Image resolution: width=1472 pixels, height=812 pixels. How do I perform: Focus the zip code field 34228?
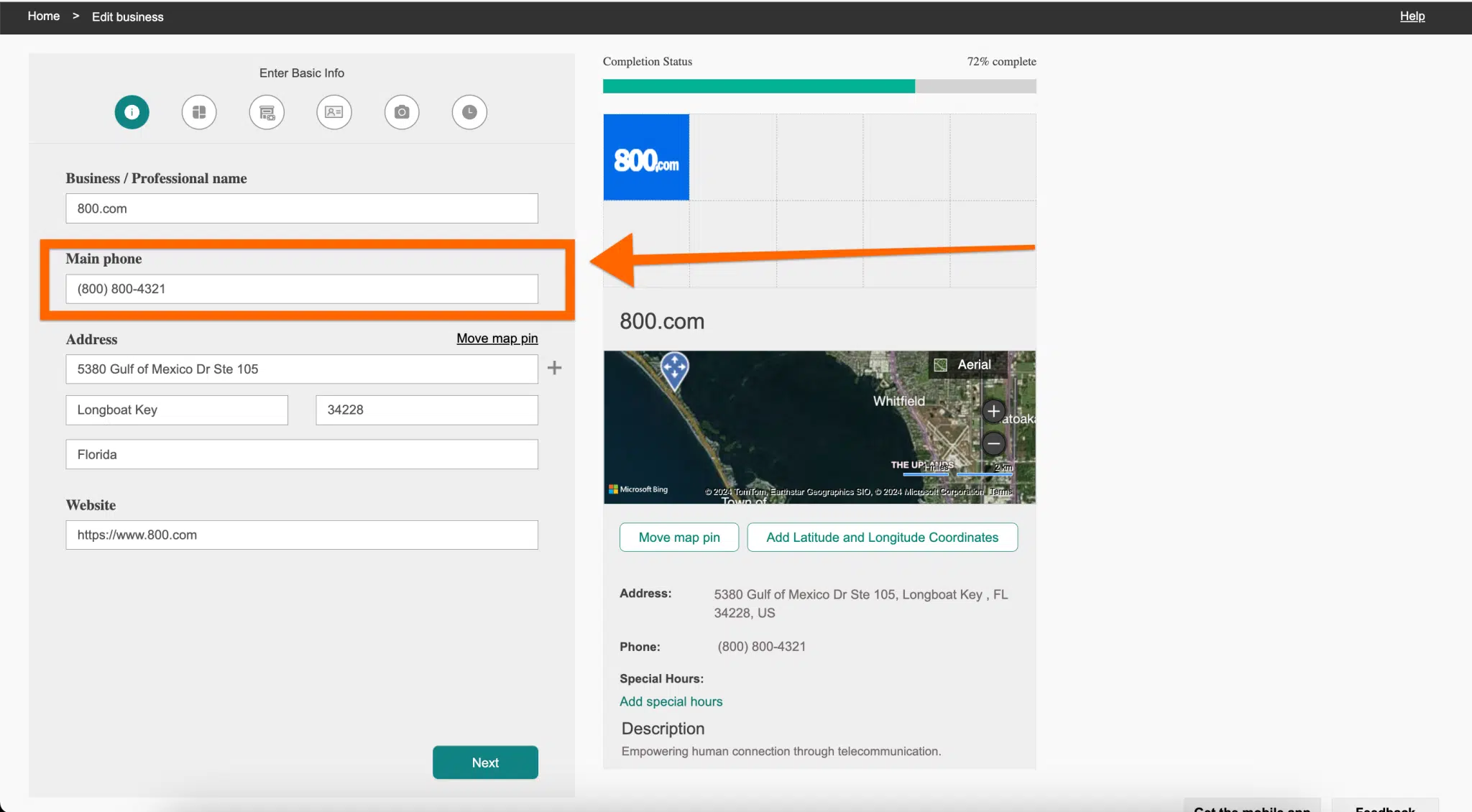click(427, 410)
